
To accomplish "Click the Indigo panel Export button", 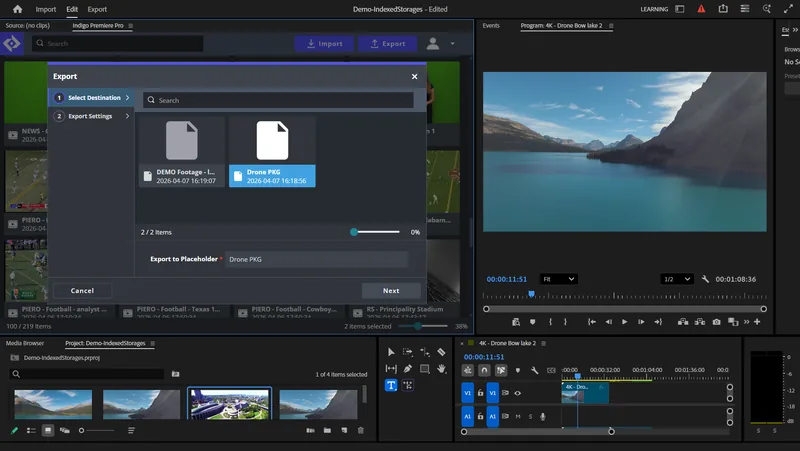I will pyautogui.click(x=388, y=43).
